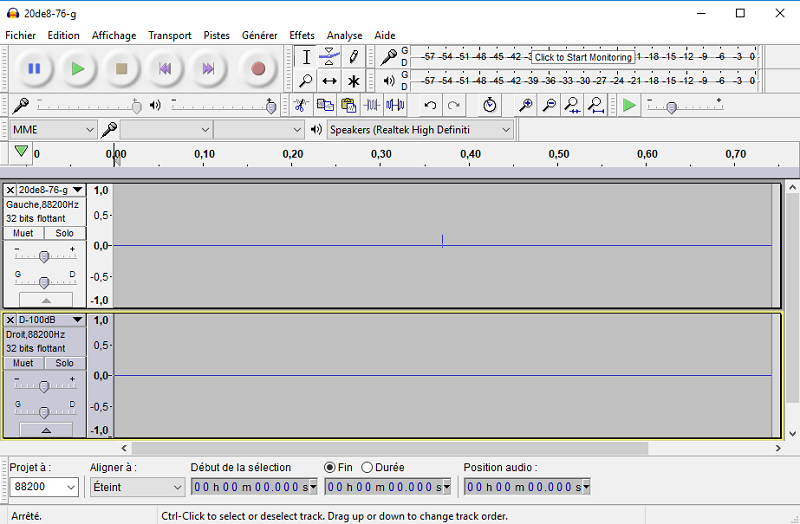The image size is (800, 524).
Task: Select the Draw pencil tool
Action: (x=353, y=57)
